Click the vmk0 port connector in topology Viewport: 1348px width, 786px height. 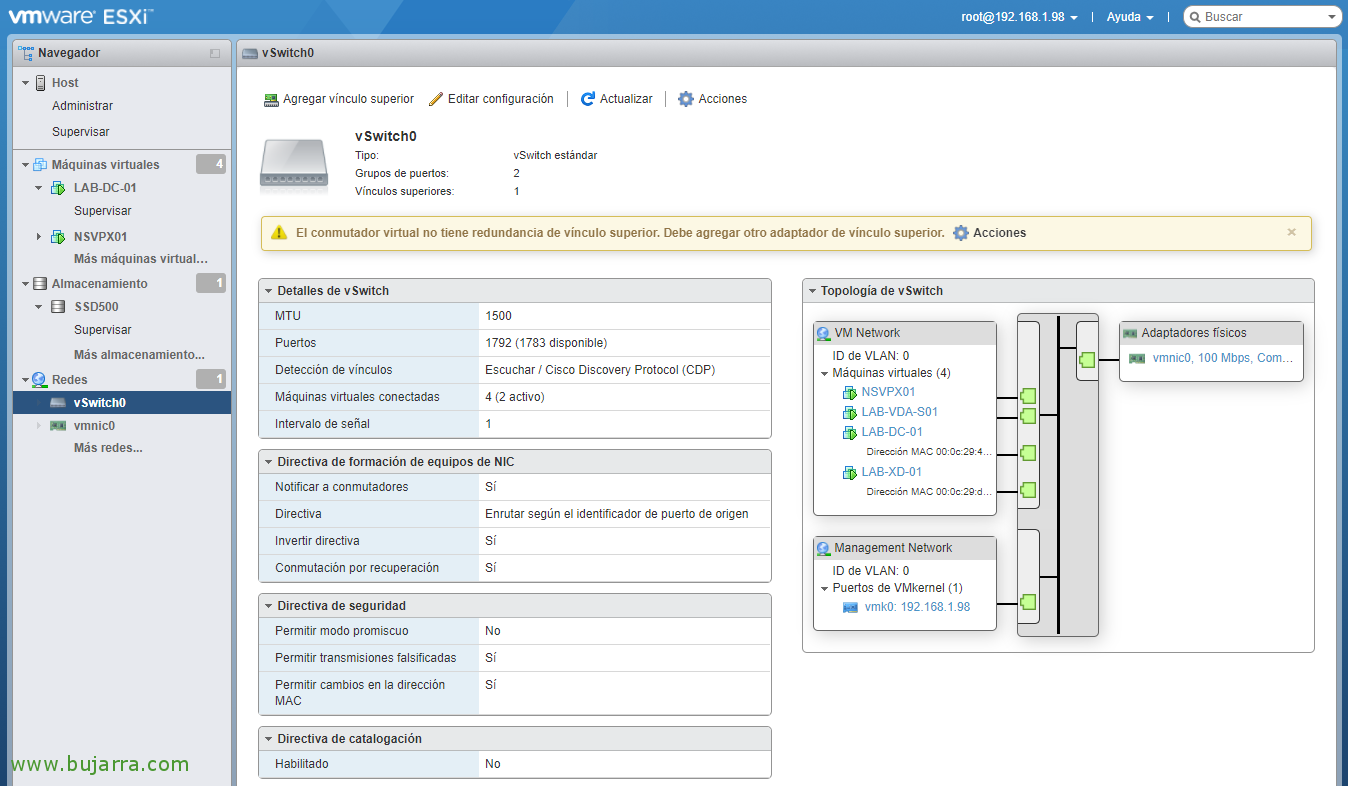click(1027, 602)
